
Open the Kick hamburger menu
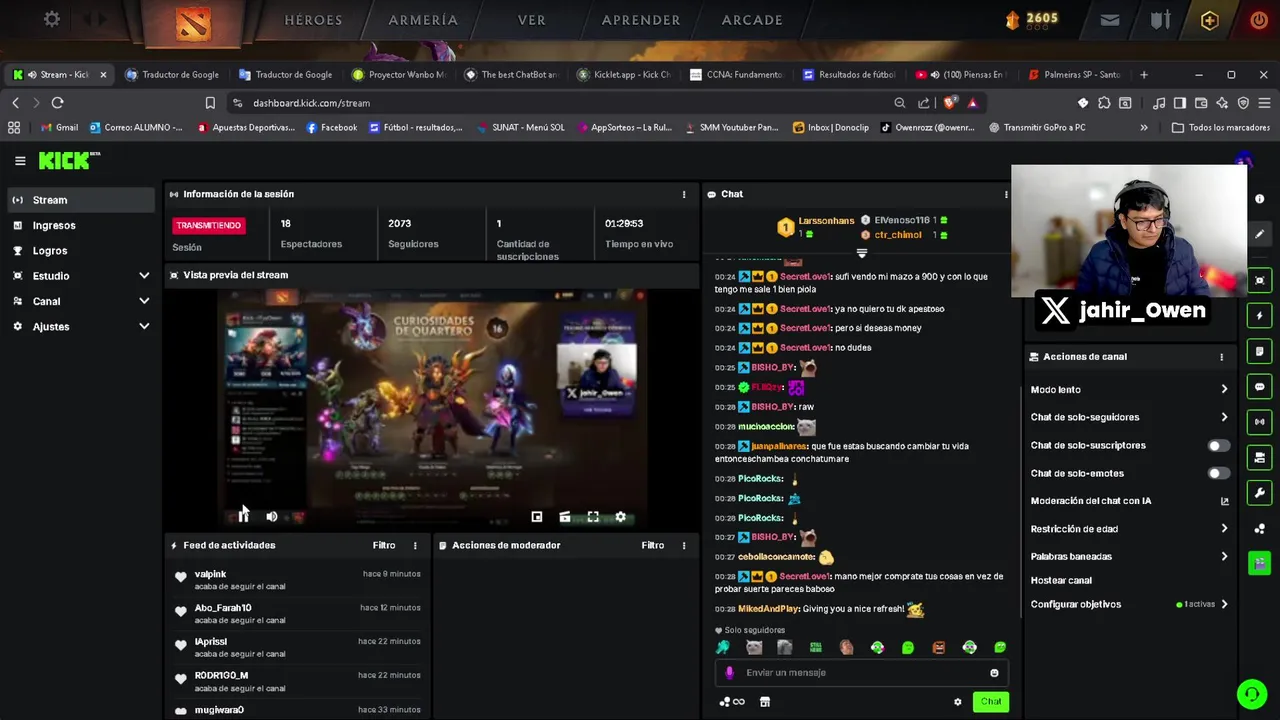click(x=20, y=160)
